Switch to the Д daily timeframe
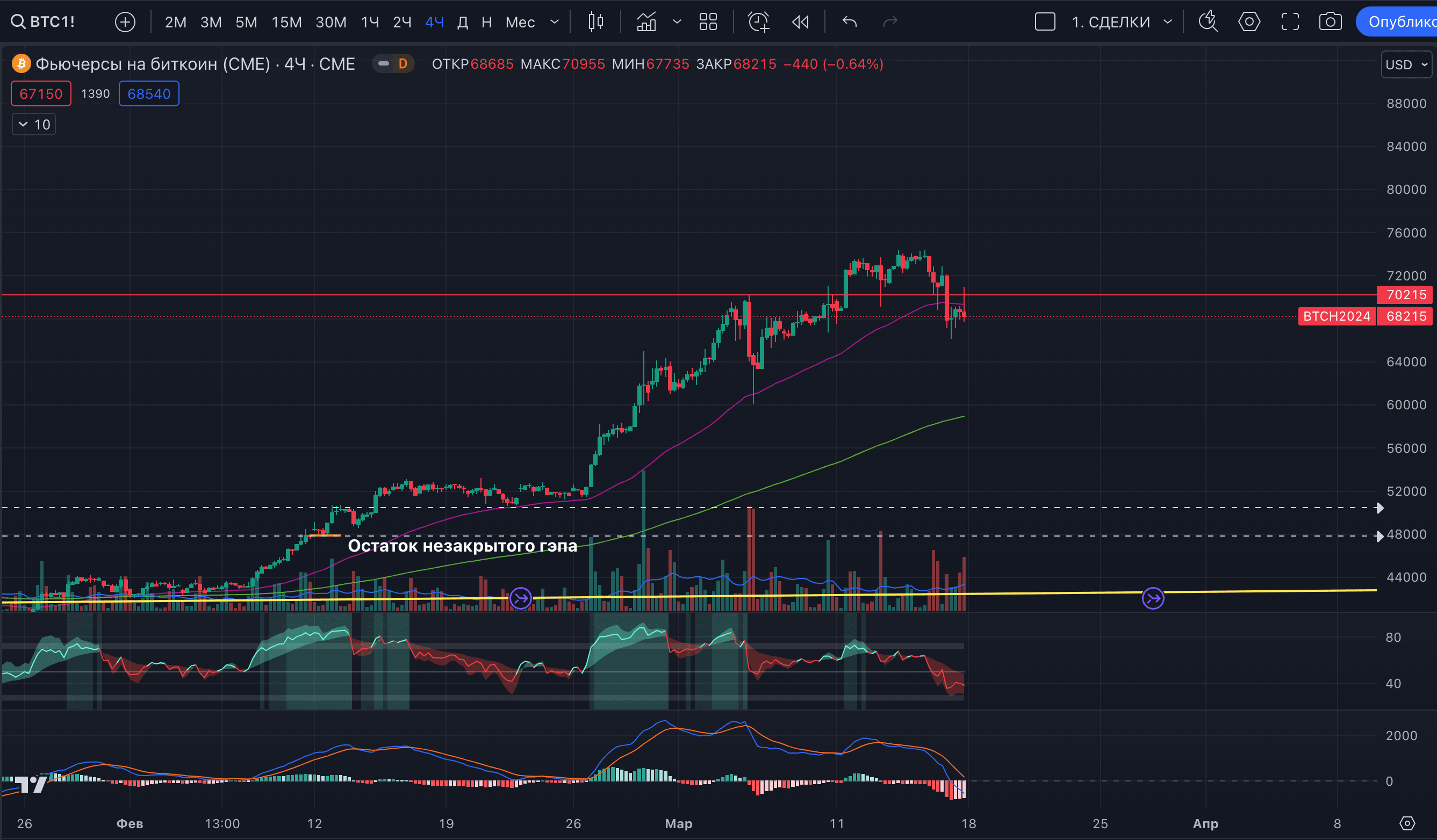Image resolution: width=1437 pixels, height=840 pixels. point(463,21)
